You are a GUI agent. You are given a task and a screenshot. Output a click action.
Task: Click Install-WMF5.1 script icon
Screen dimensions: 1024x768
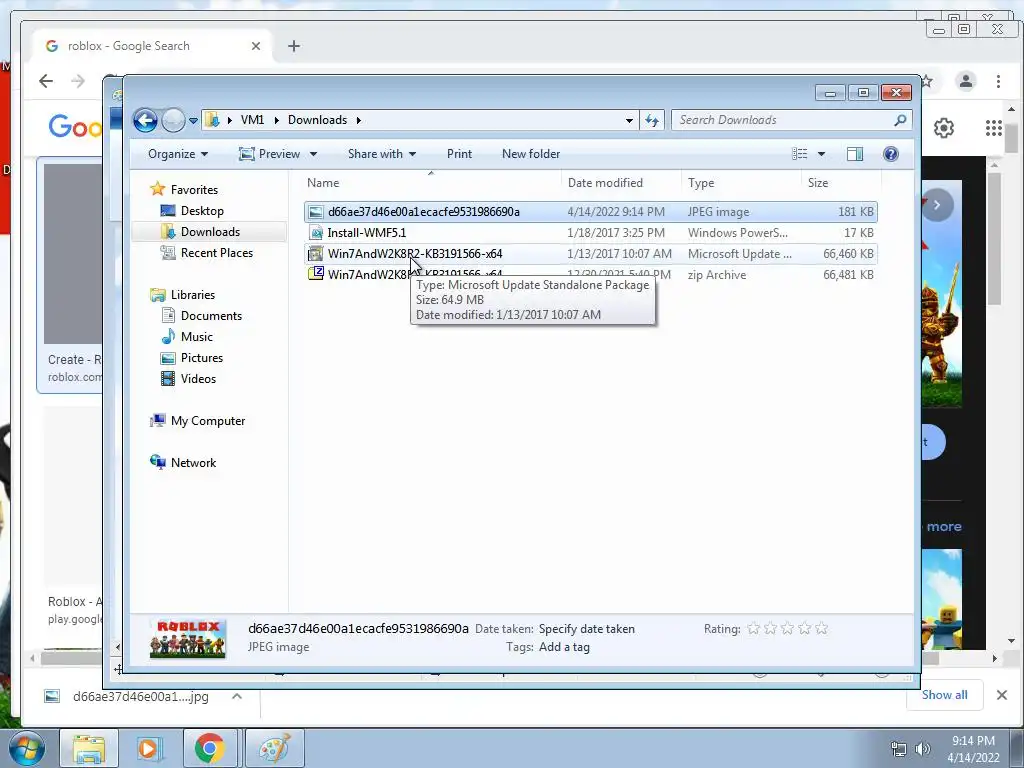click(x=315, y=232)
